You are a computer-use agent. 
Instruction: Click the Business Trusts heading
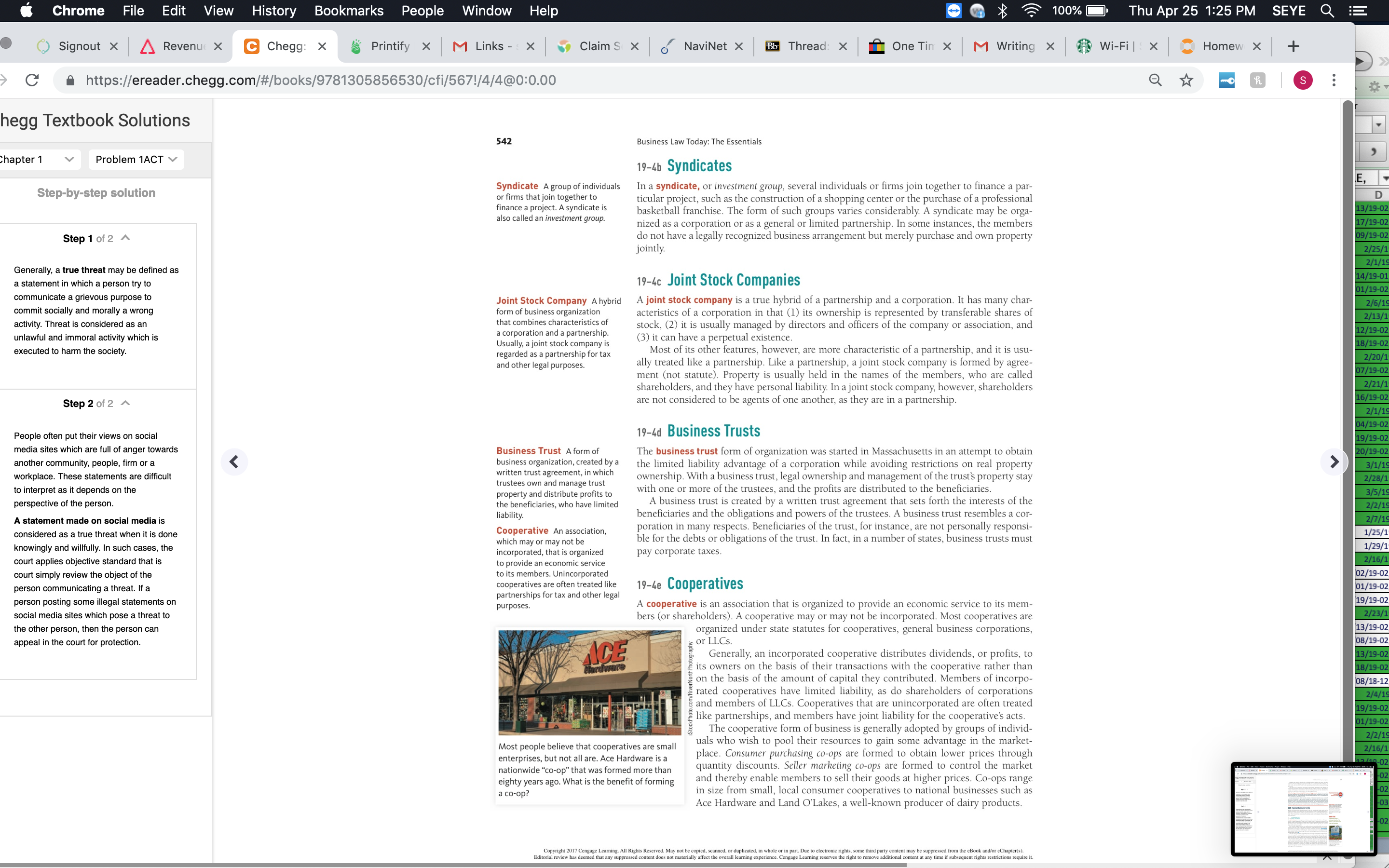point(713,431)
